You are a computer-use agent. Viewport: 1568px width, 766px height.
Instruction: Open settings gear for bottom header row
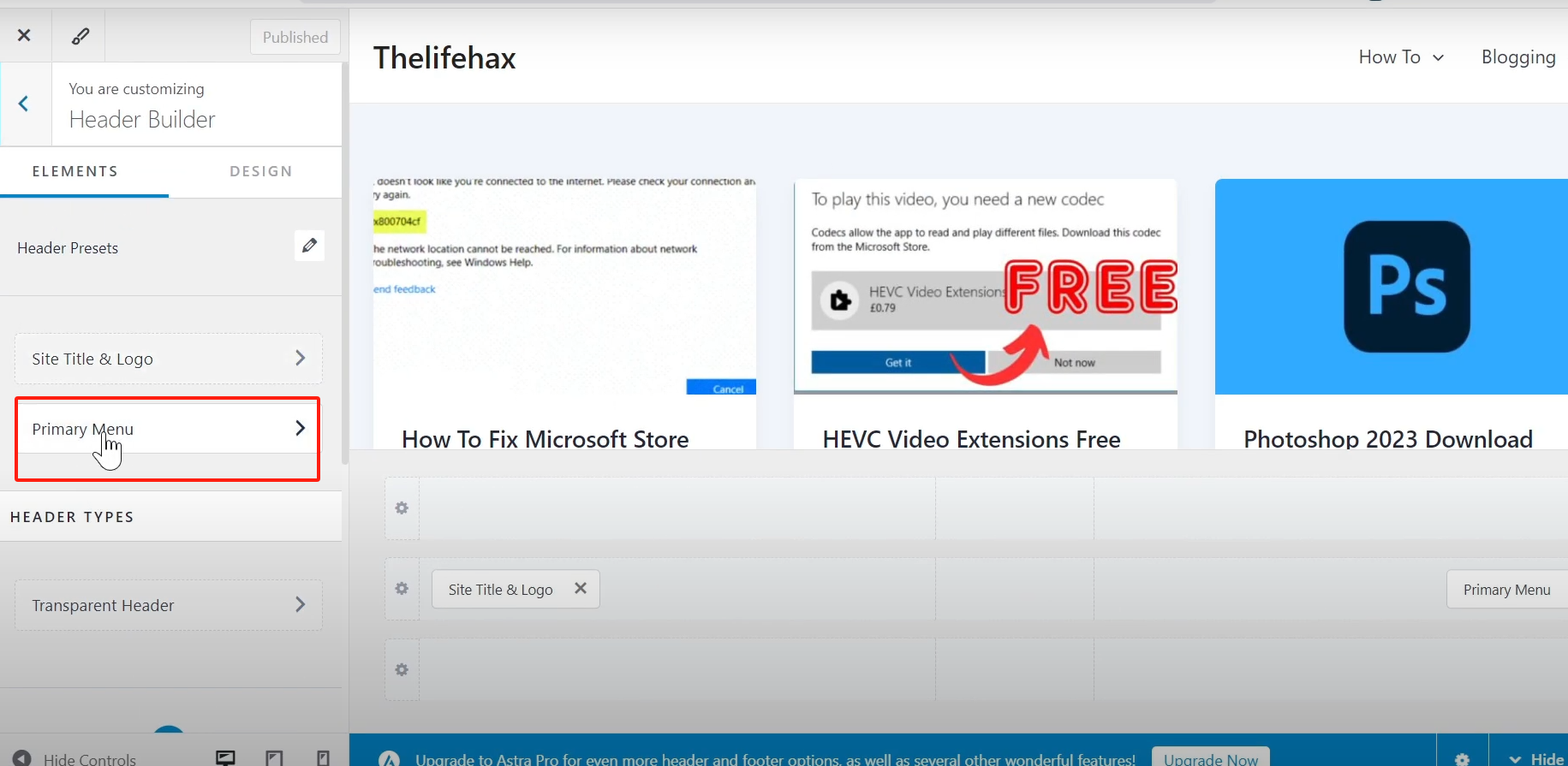click(x=402, y=669)
